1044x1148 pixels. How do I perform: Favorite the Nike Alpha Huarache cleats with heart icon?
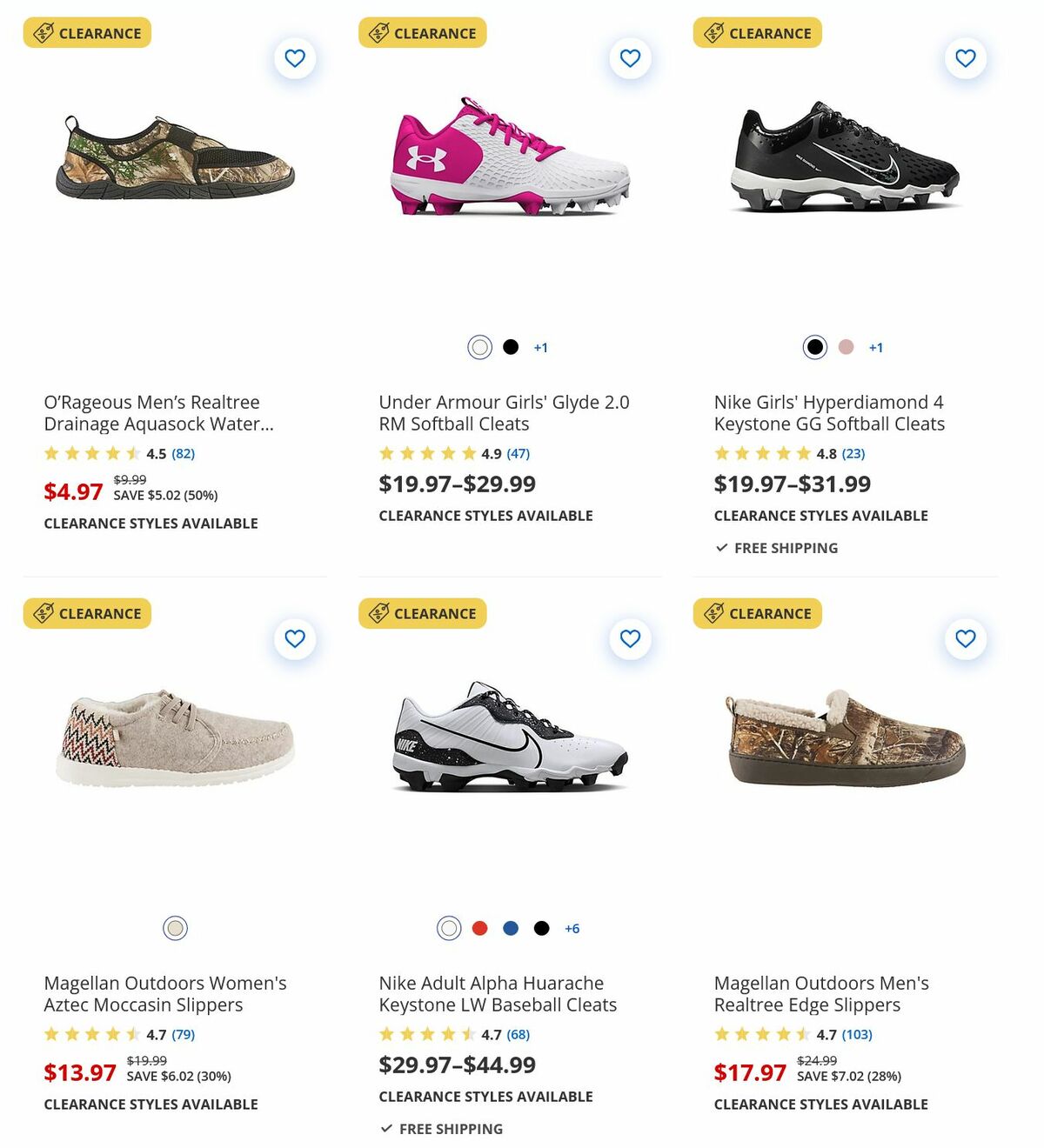630,638
